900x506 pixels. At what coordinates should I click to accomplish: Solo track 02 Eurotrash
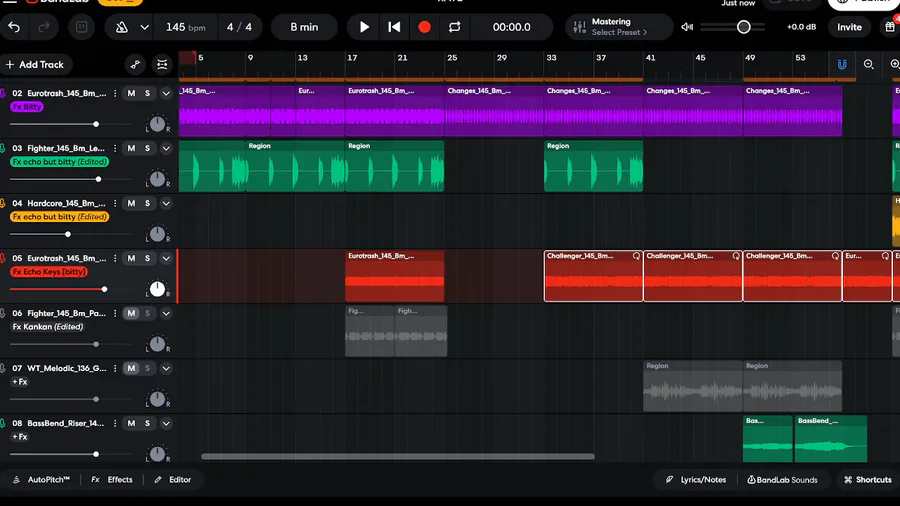[148, 93]
